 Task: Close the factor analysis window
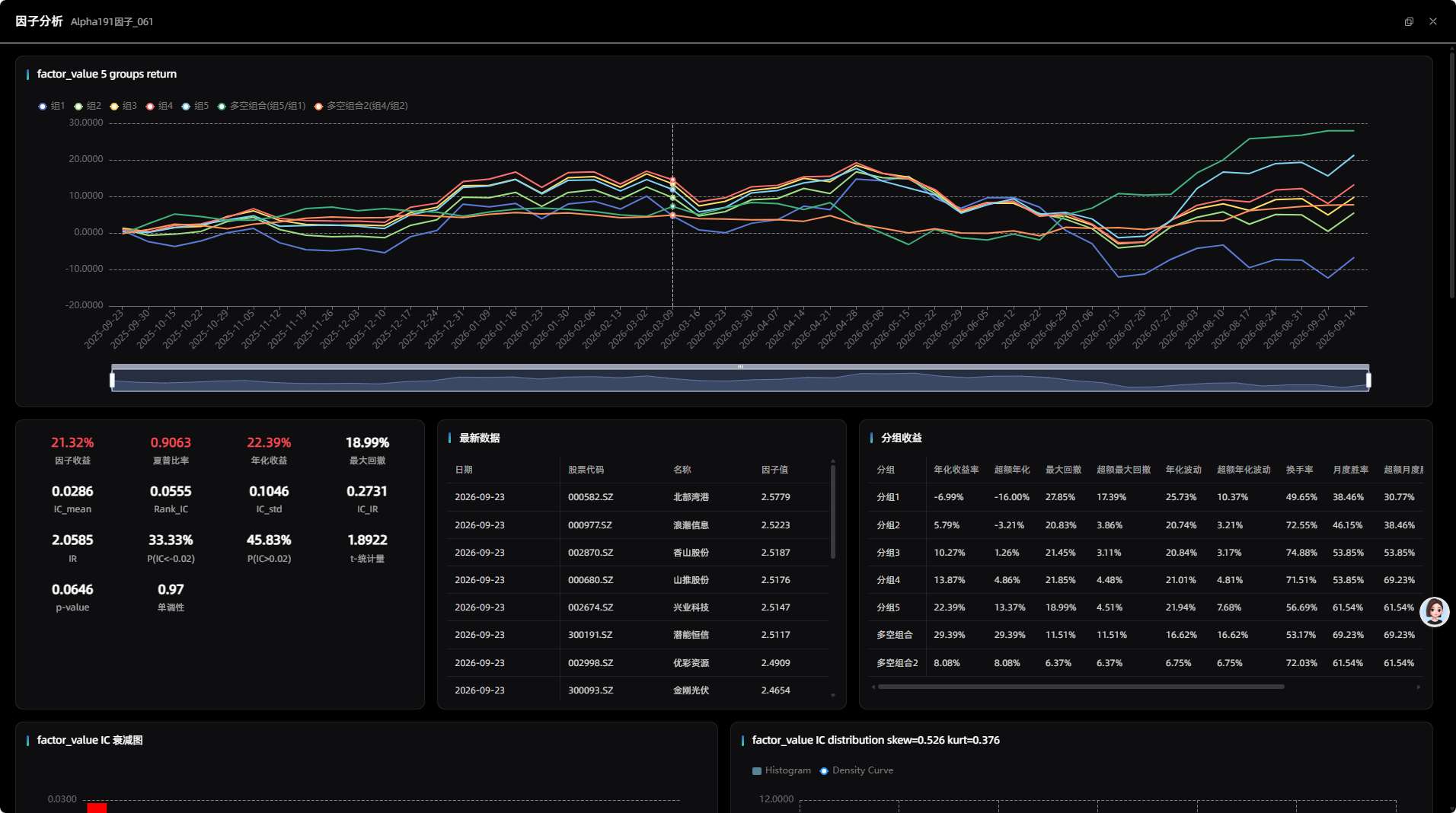(1433, 21)
